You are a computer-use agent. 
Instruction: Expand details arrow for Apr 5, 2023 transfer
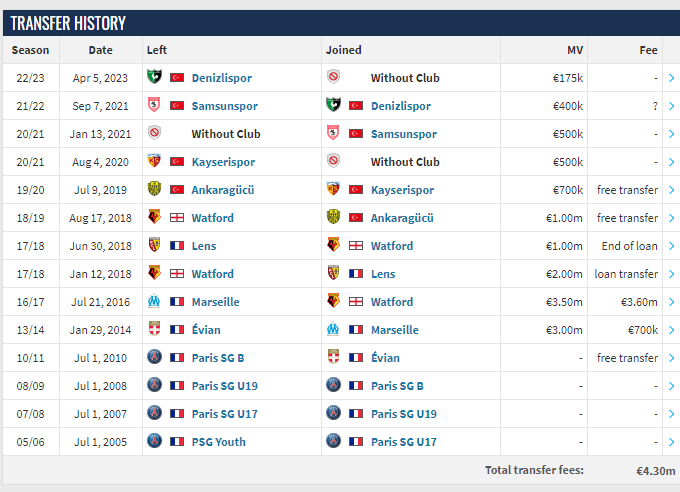click(x=671, y=78)
